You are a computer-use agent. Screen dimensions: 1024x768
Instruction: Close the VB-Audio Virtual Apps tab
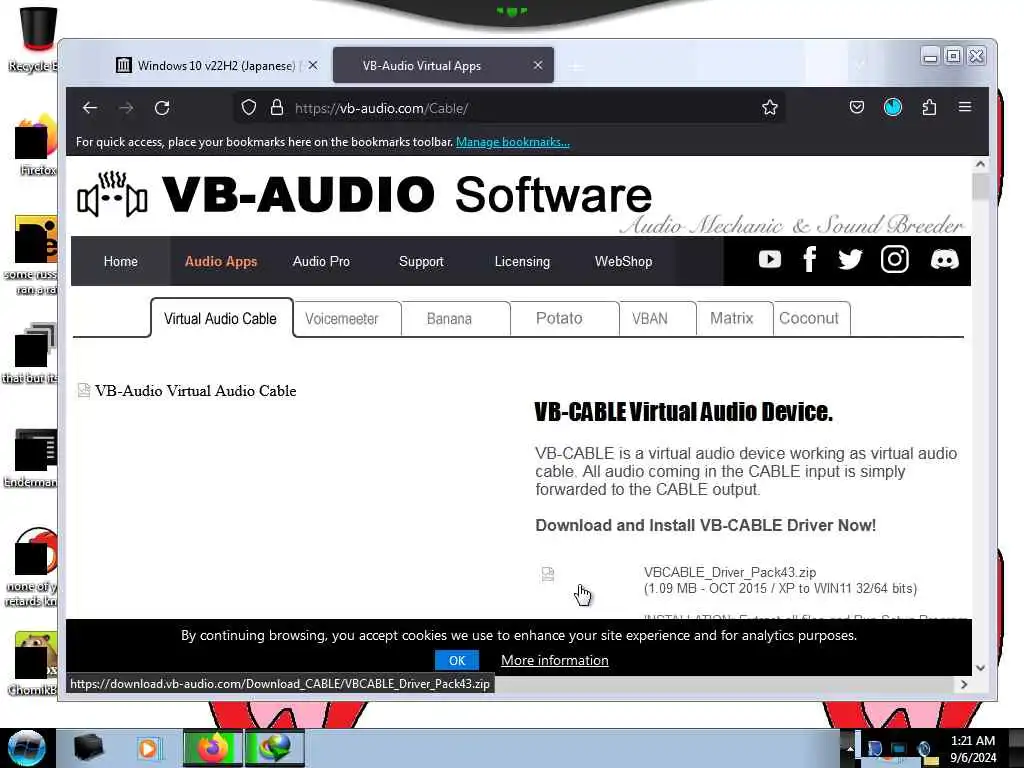537,65
